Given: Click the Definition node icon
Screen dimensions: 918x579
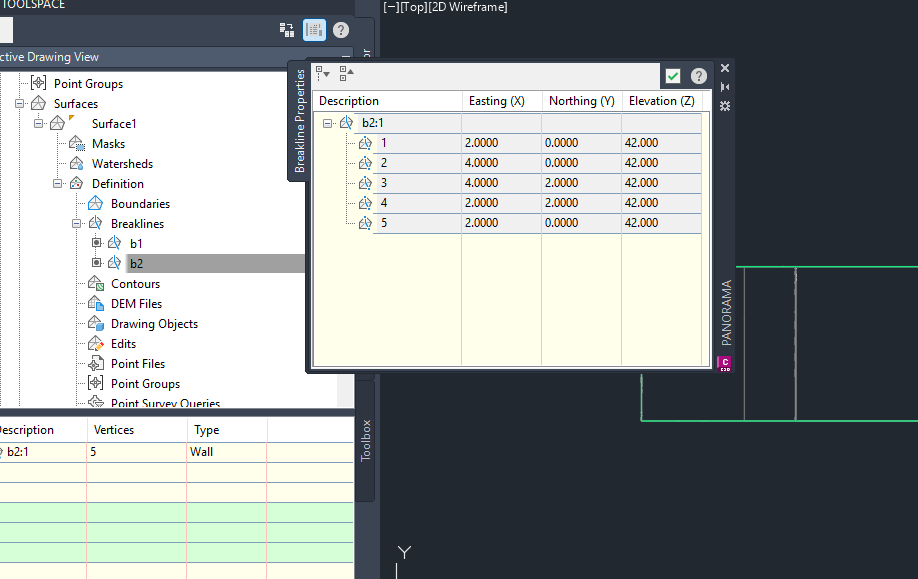Looking at the screenshot, I should coord(77,183).
